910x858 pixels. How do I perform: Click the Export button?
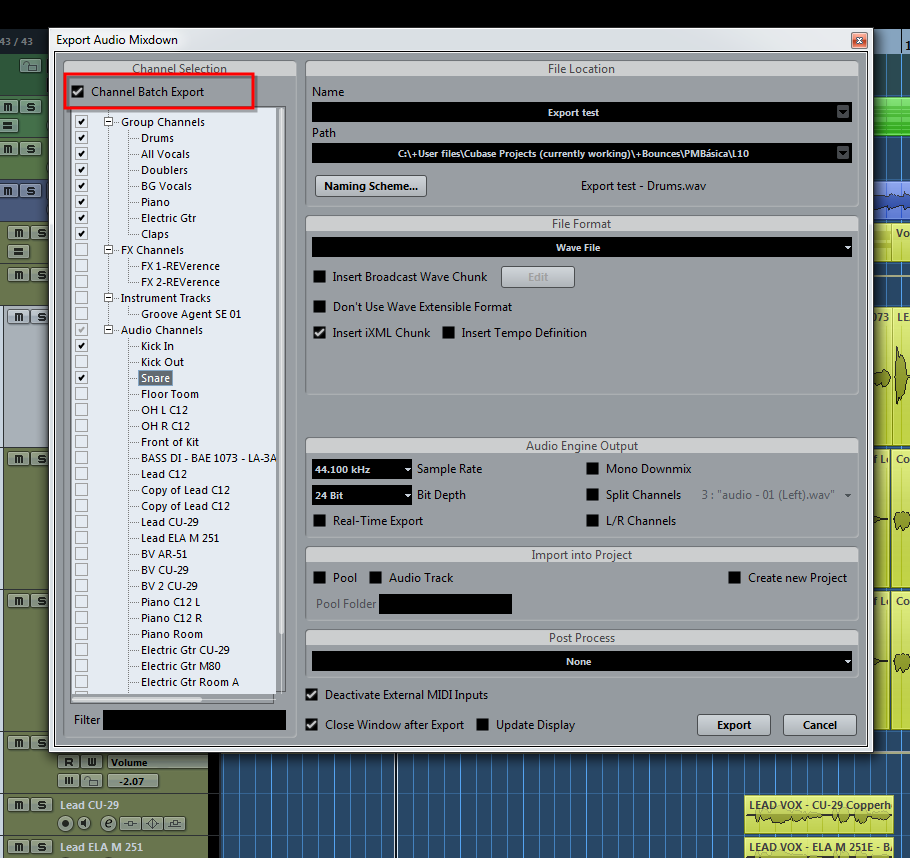pyautogui.click(x=734, y=725)
